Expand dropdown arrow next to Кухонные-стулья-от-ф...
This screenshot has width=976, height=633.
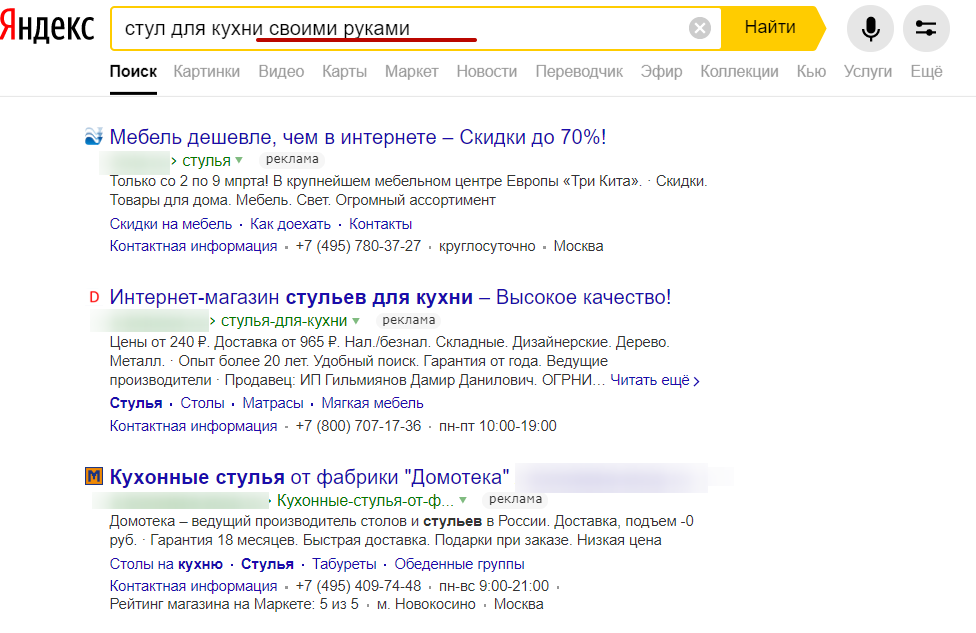point(463,500)
